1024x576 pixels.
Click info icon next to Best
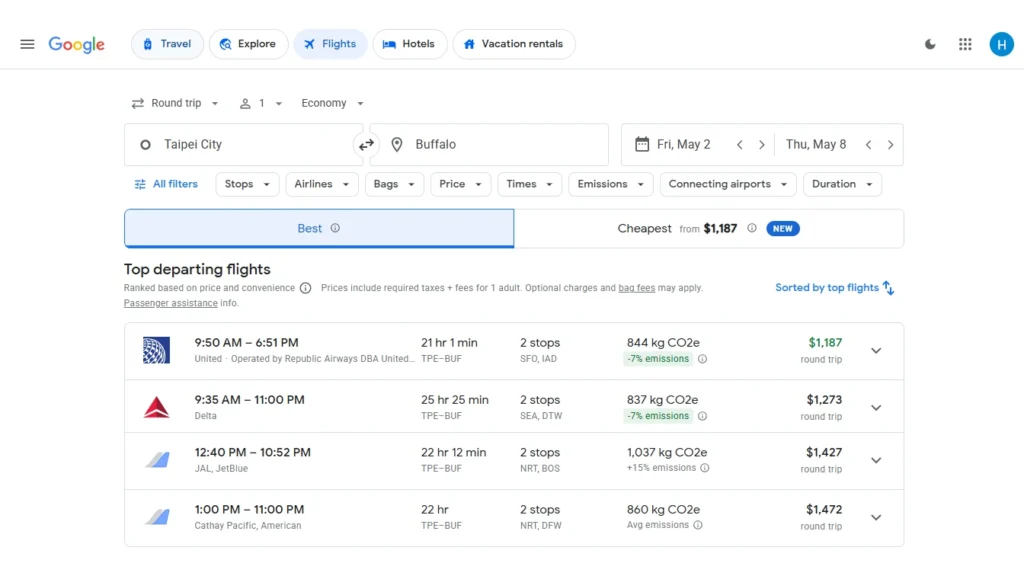335,228
